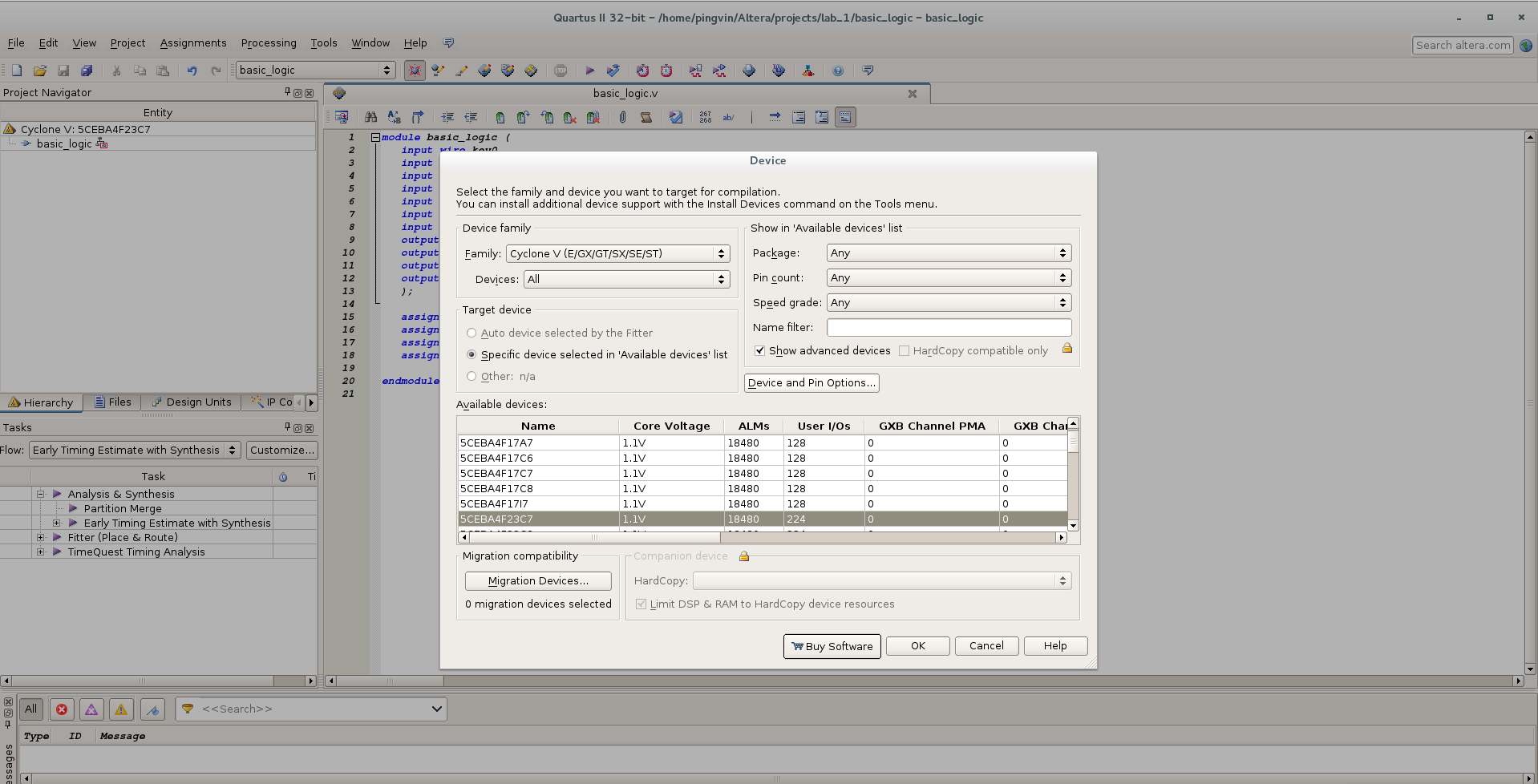The width and height of the screenshot is (1538, 784).
Task: Open the Project menu
Action: tap(127, 43)
